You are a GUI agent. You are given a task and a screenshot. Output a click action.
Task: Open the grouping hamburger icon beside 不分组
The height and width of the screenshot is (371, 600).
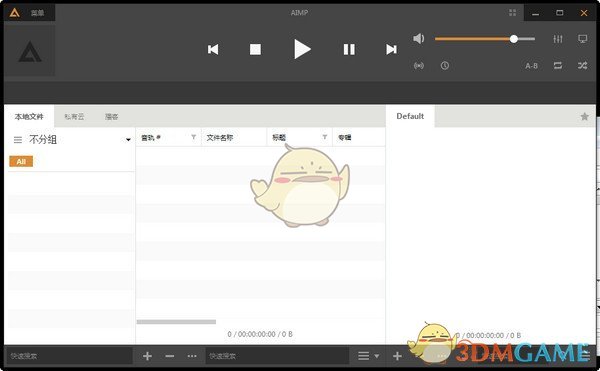18,140
